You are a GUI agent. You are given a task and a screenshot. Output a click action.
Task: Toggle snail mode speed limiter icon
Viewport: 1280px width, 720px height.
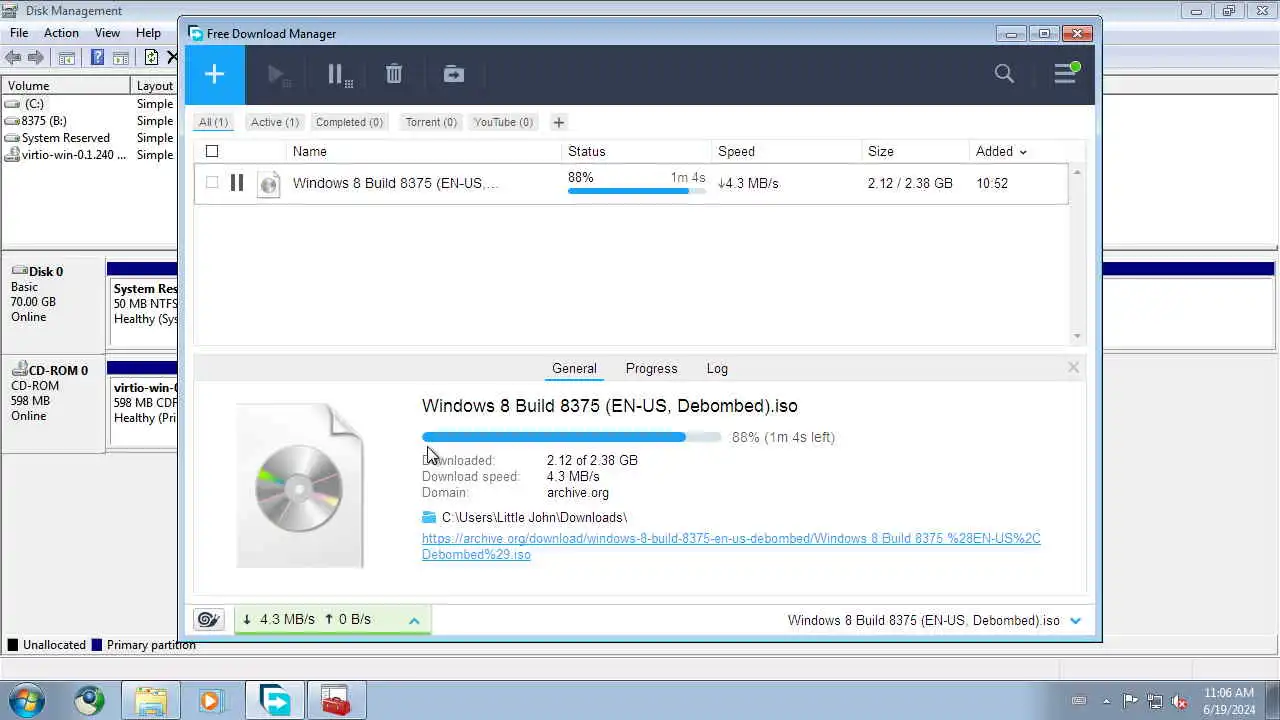tap(208, 619)
